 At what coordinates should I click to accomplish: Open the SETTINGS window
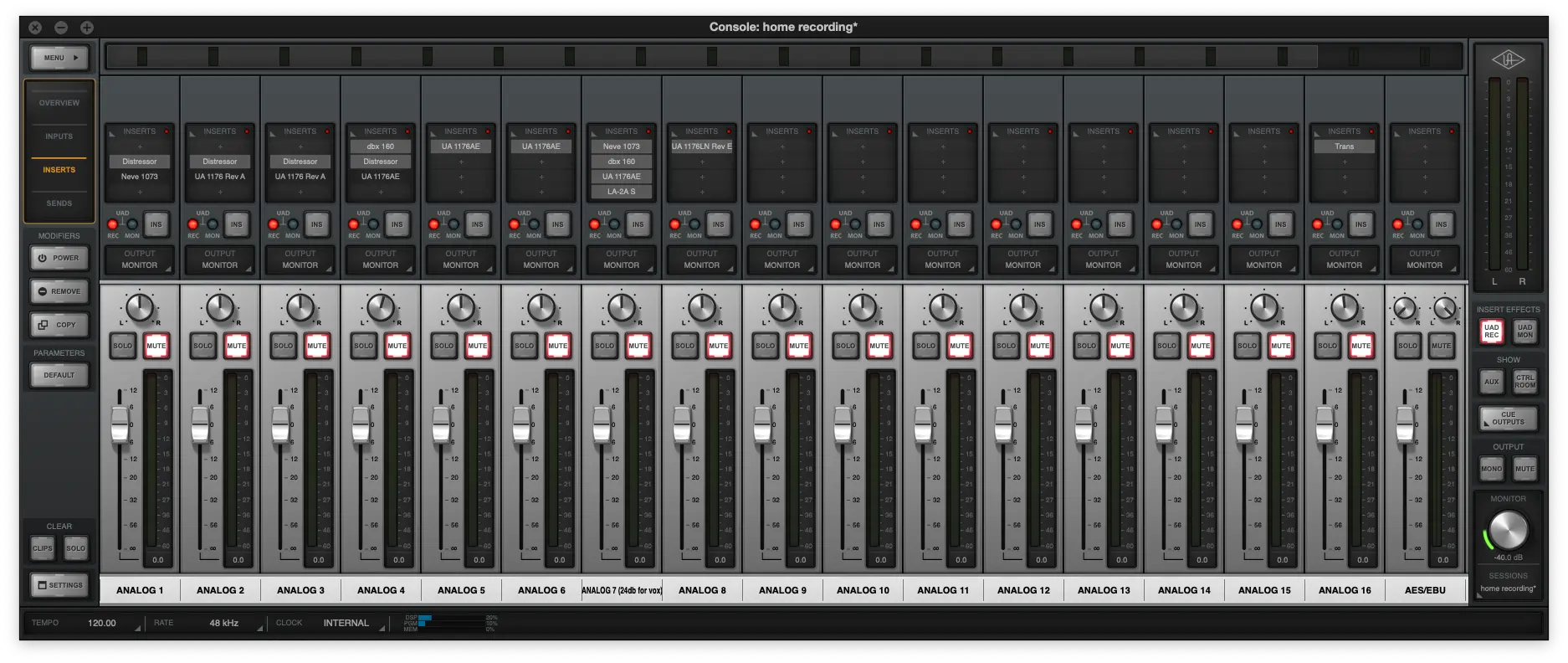(59, 585)
